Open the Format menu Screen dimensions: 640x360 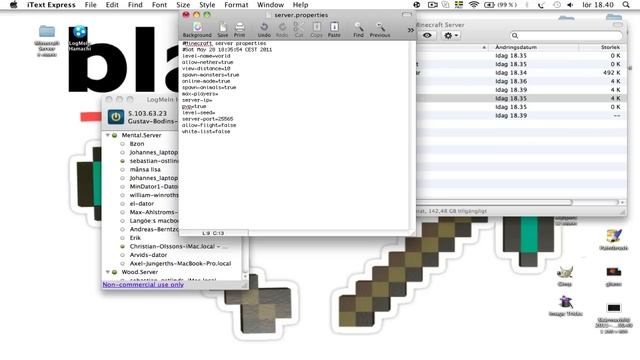coord(236,5)
